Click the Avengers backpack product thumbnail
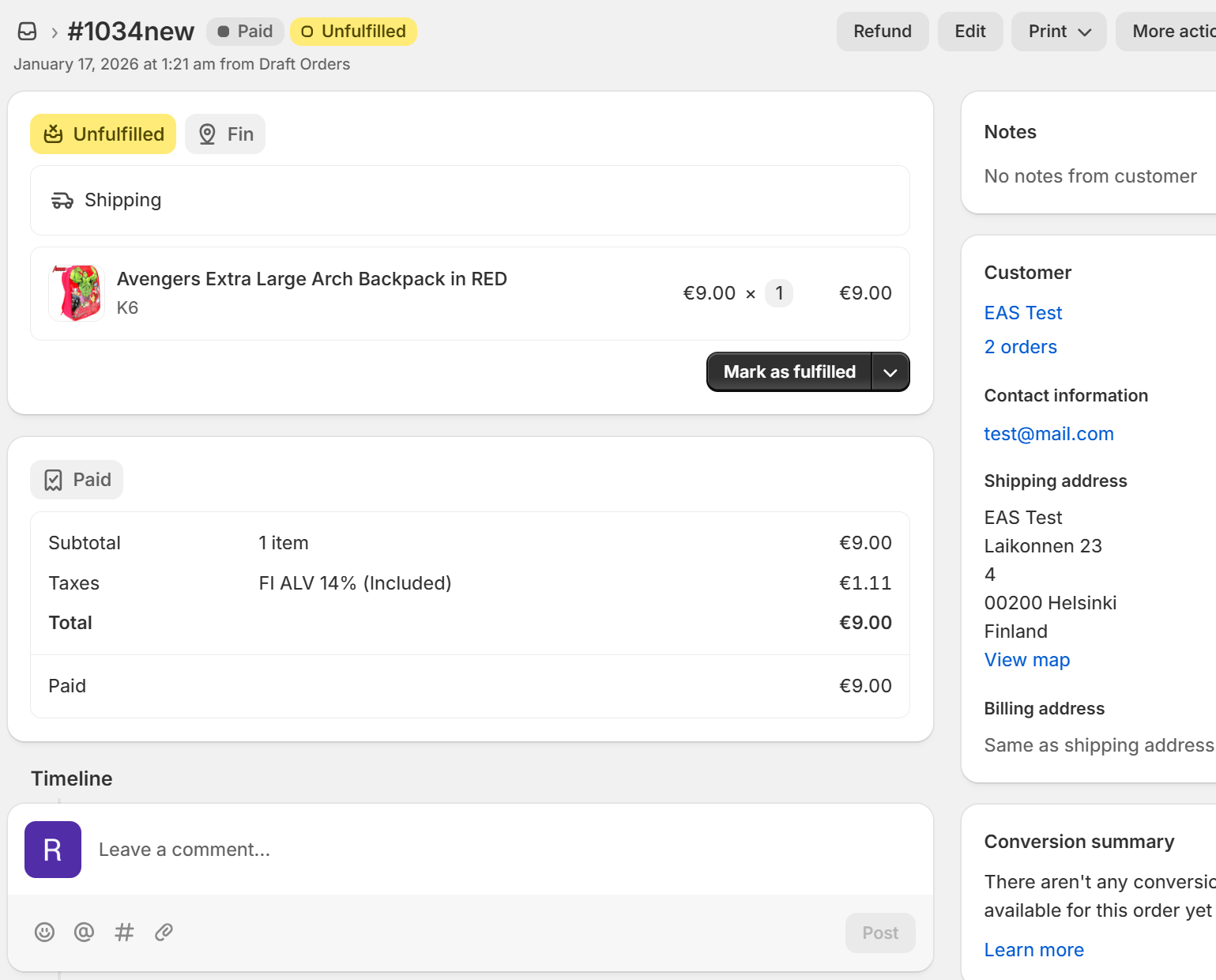Screen dimensions: 1216x980 click(x=77, y=293)
